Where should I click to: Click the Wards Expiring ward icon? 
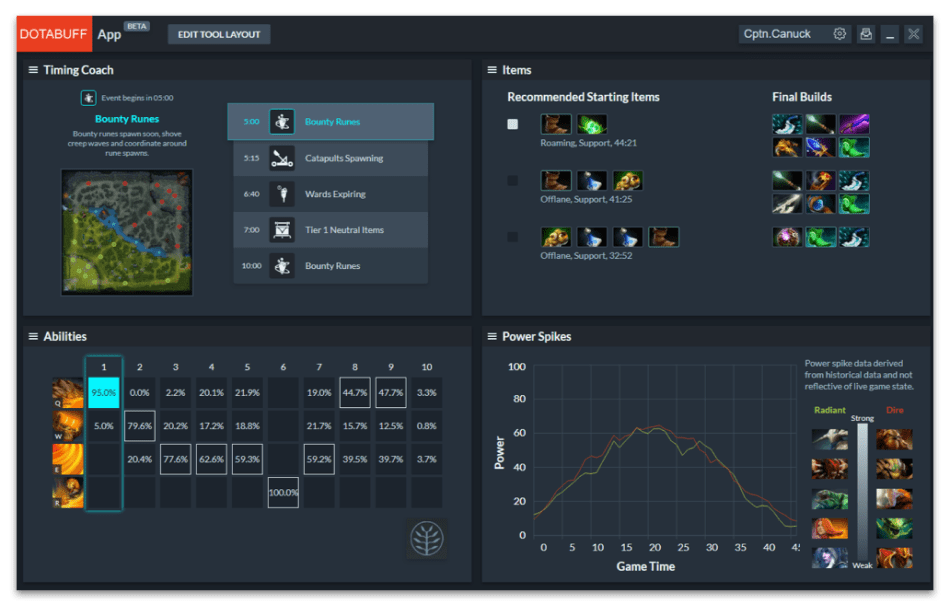pos(282,194)
